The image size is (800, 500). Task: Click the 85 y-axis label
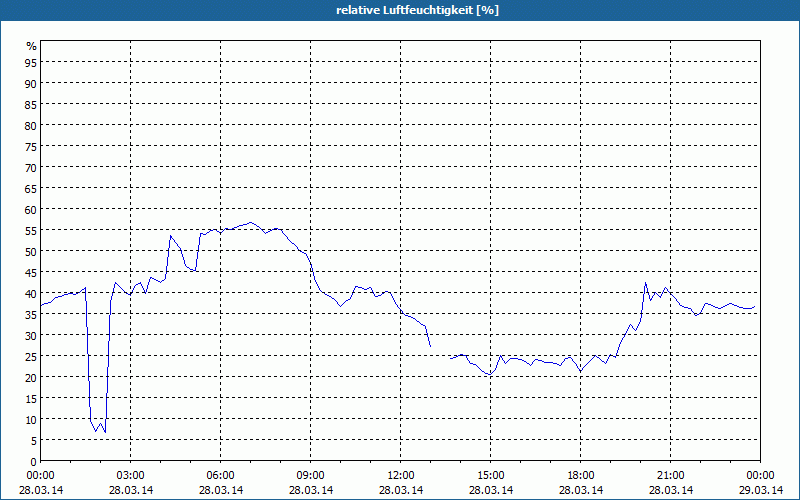(31, 104)
